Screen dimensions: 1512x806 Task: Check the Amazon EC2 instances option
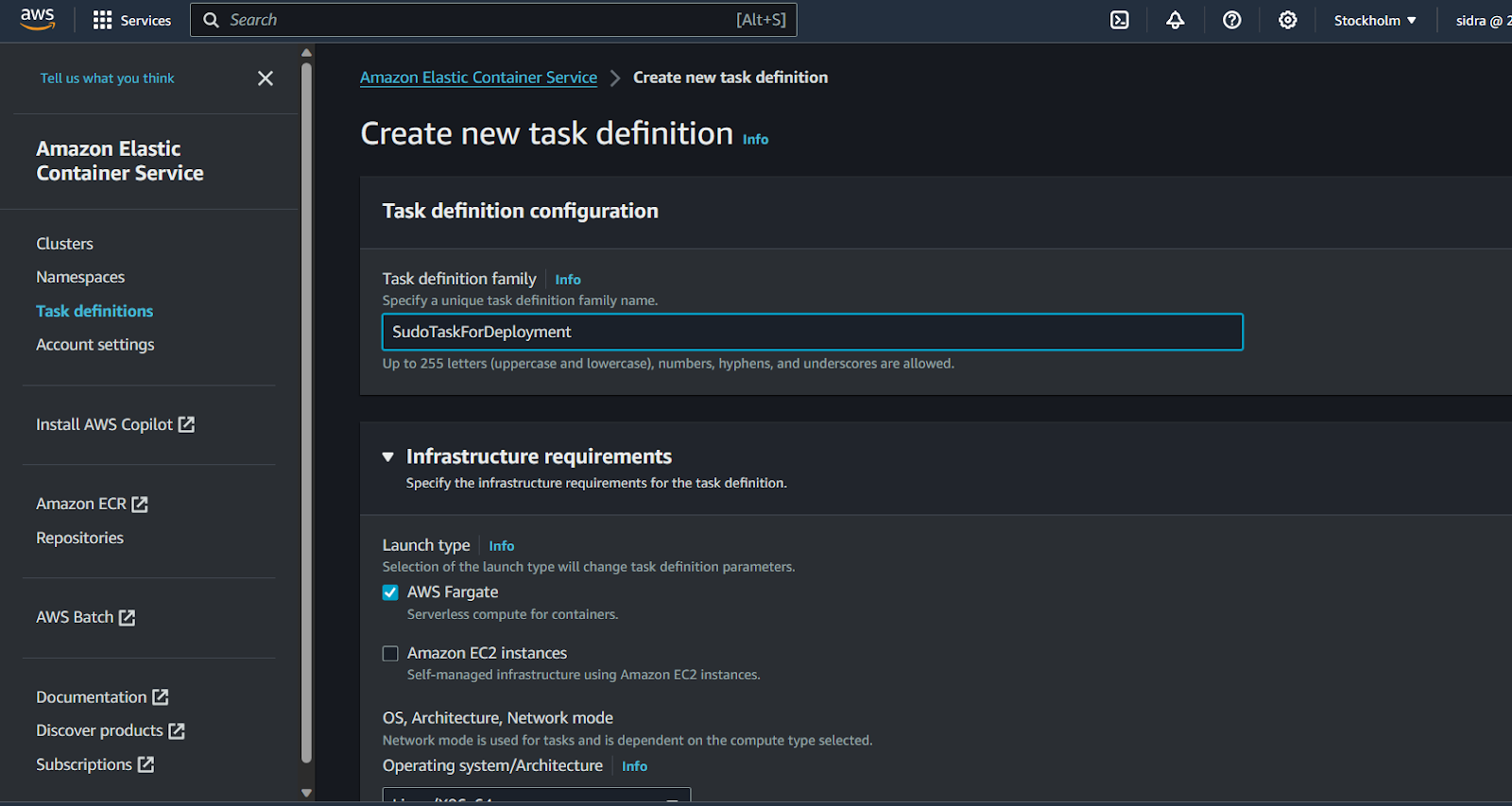(x=390, y=654)
